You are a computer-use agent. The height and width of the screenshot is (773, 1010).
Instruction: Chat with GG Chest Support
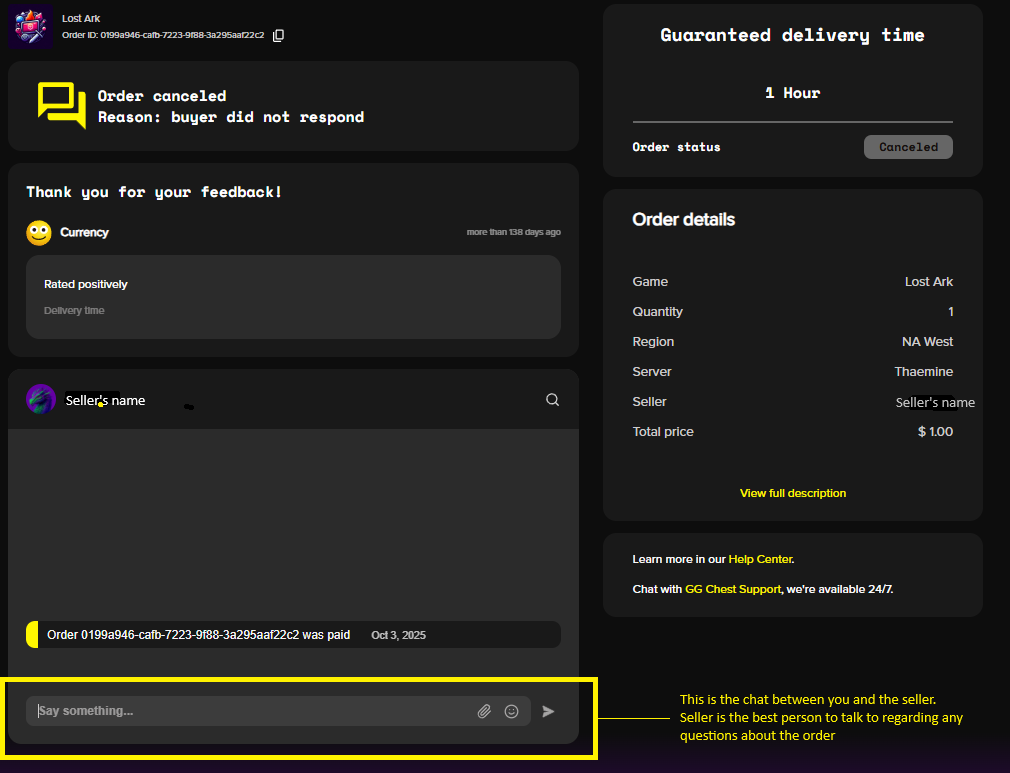(x=732, y=589)
